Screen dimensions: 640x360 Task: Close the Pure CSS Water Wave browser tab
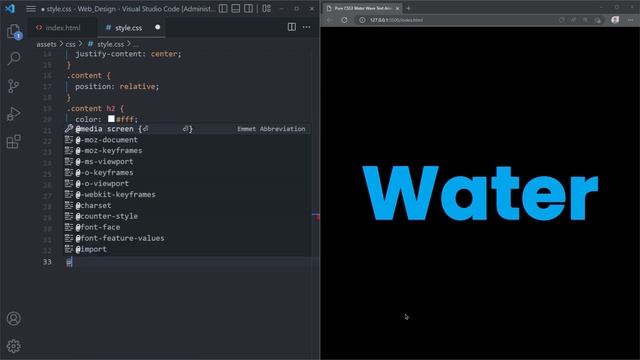398,8
